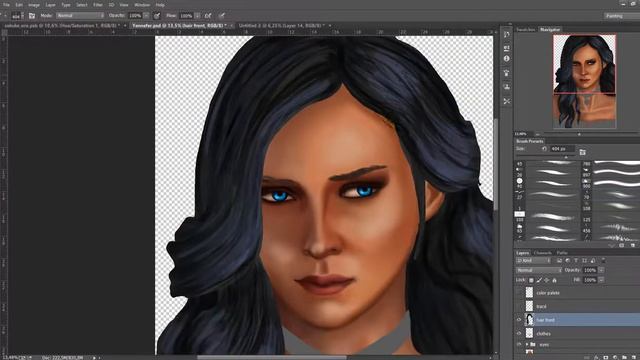Switch to the Paths tab
This screenshot has height=360, width=640.
(x=562, y=253)
